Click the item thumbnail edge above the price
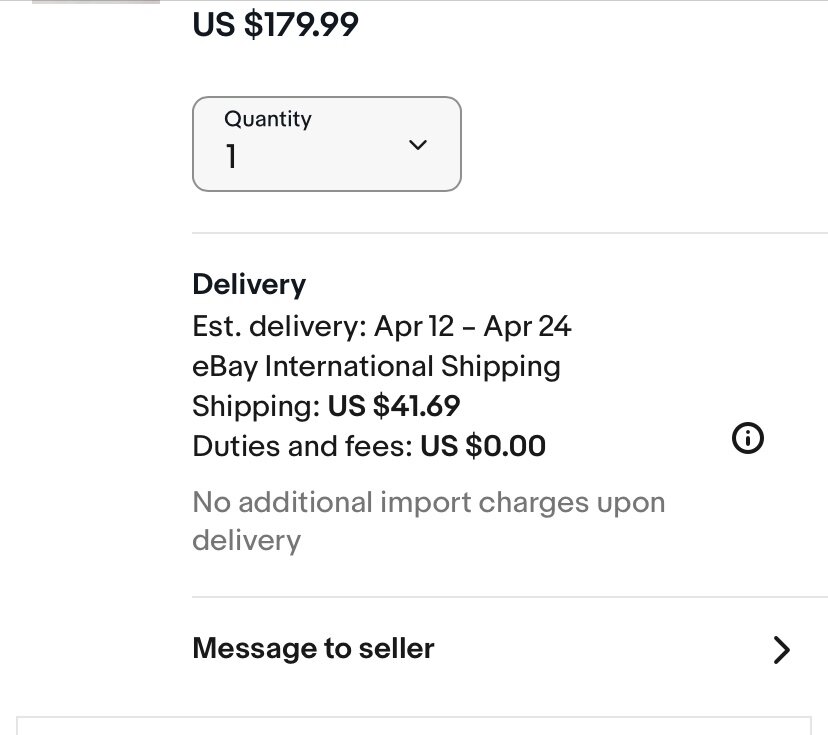The width and height of the screenshot is (828, 735). pos(96,2)
